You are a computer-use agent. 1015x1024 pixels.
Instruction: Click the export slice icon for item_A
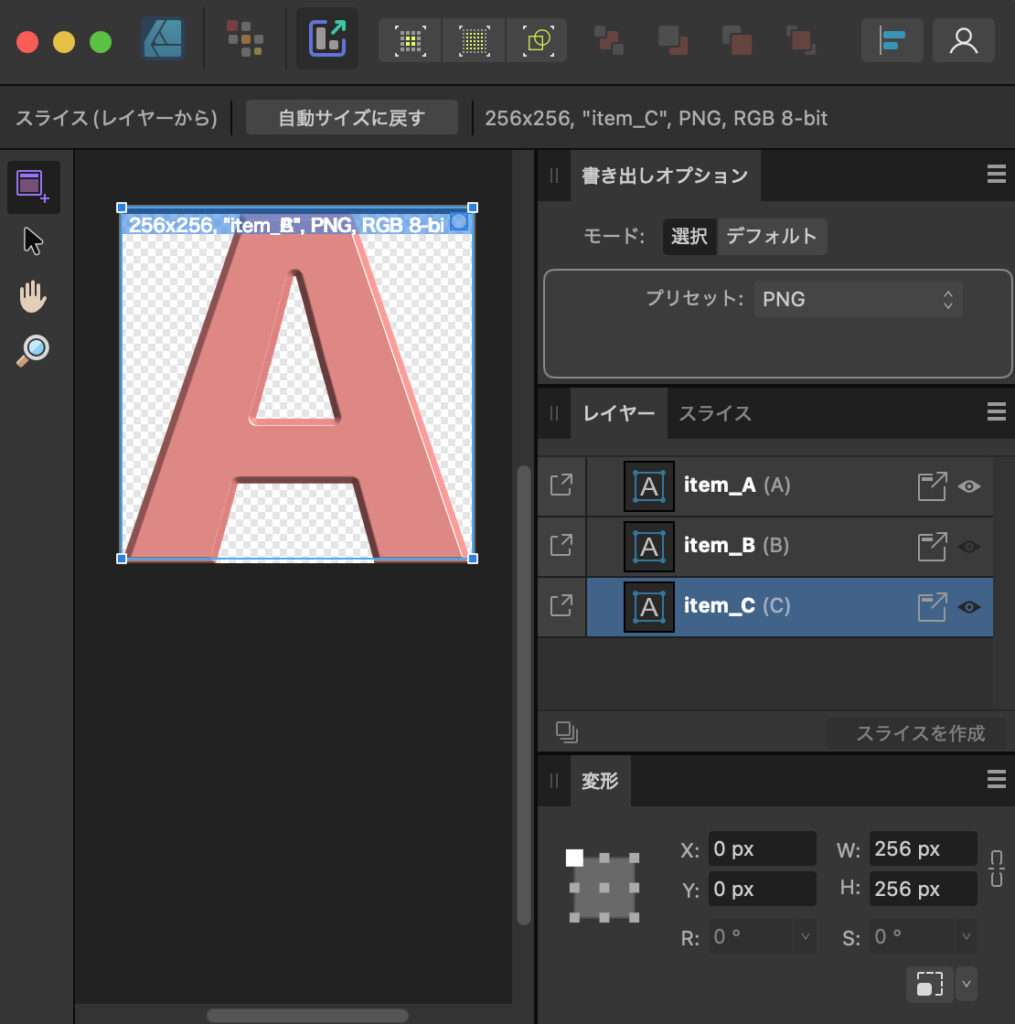(x=932, y=487)
